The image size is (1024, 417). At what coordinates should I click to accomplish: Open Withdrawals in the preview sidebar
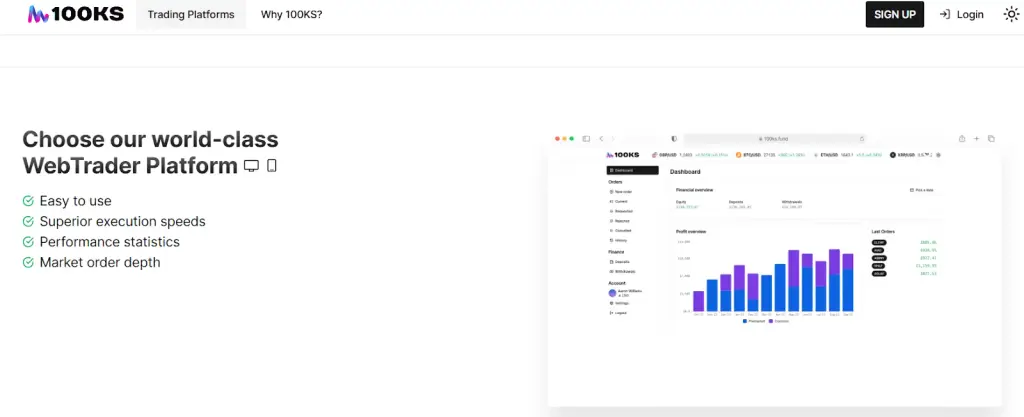point(622,271)
